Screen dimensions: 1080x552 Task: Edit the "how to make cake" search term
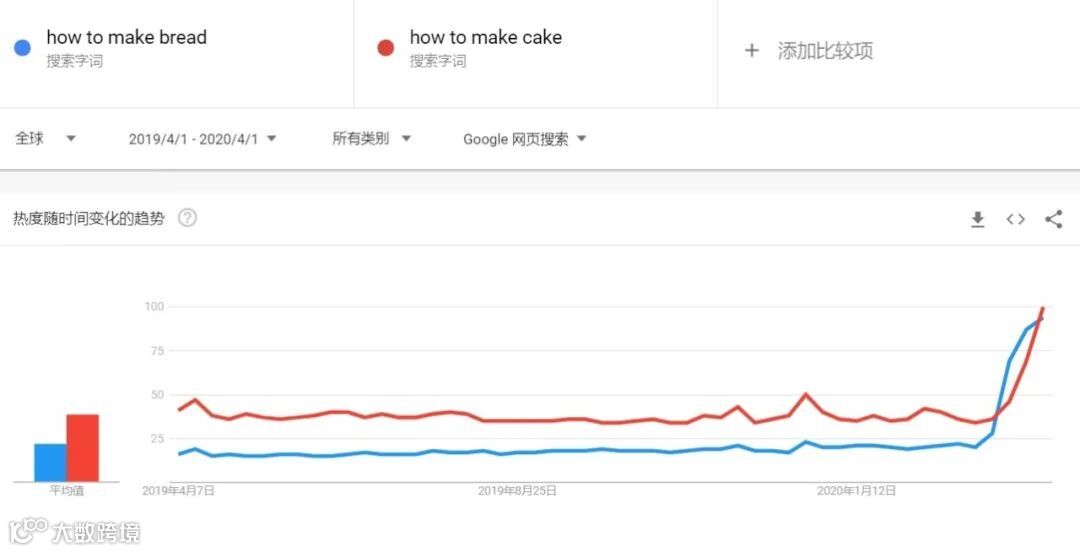[x=485, y=38]
